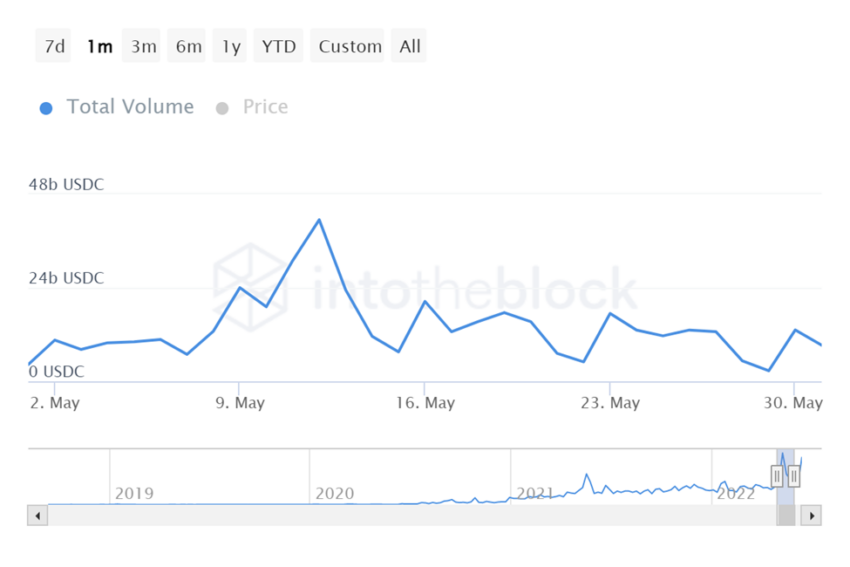Grab the left navigator range handle

click(777, 476)
